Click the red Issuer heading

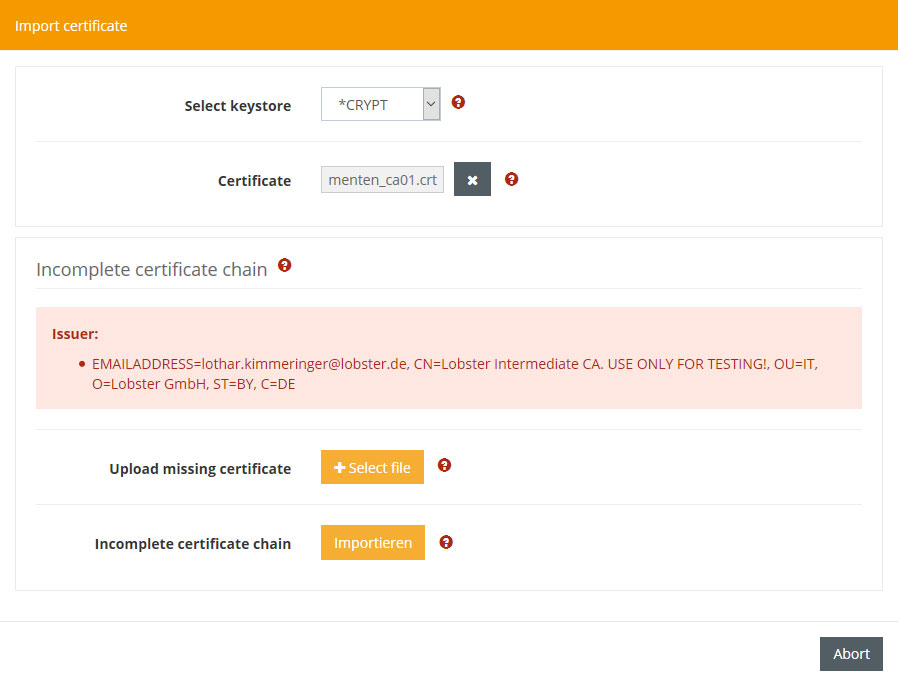point(75,334)
